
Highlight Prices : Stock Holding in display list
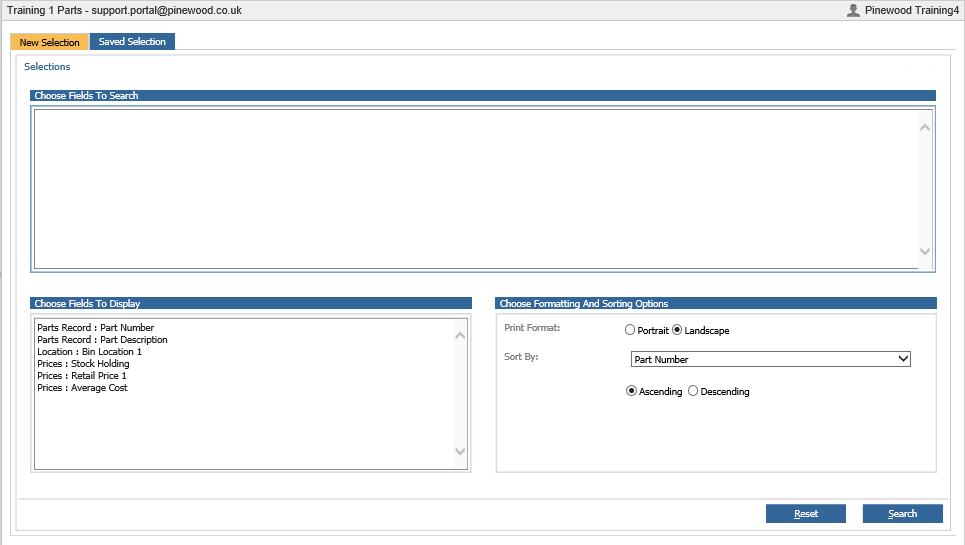point(83,364)
